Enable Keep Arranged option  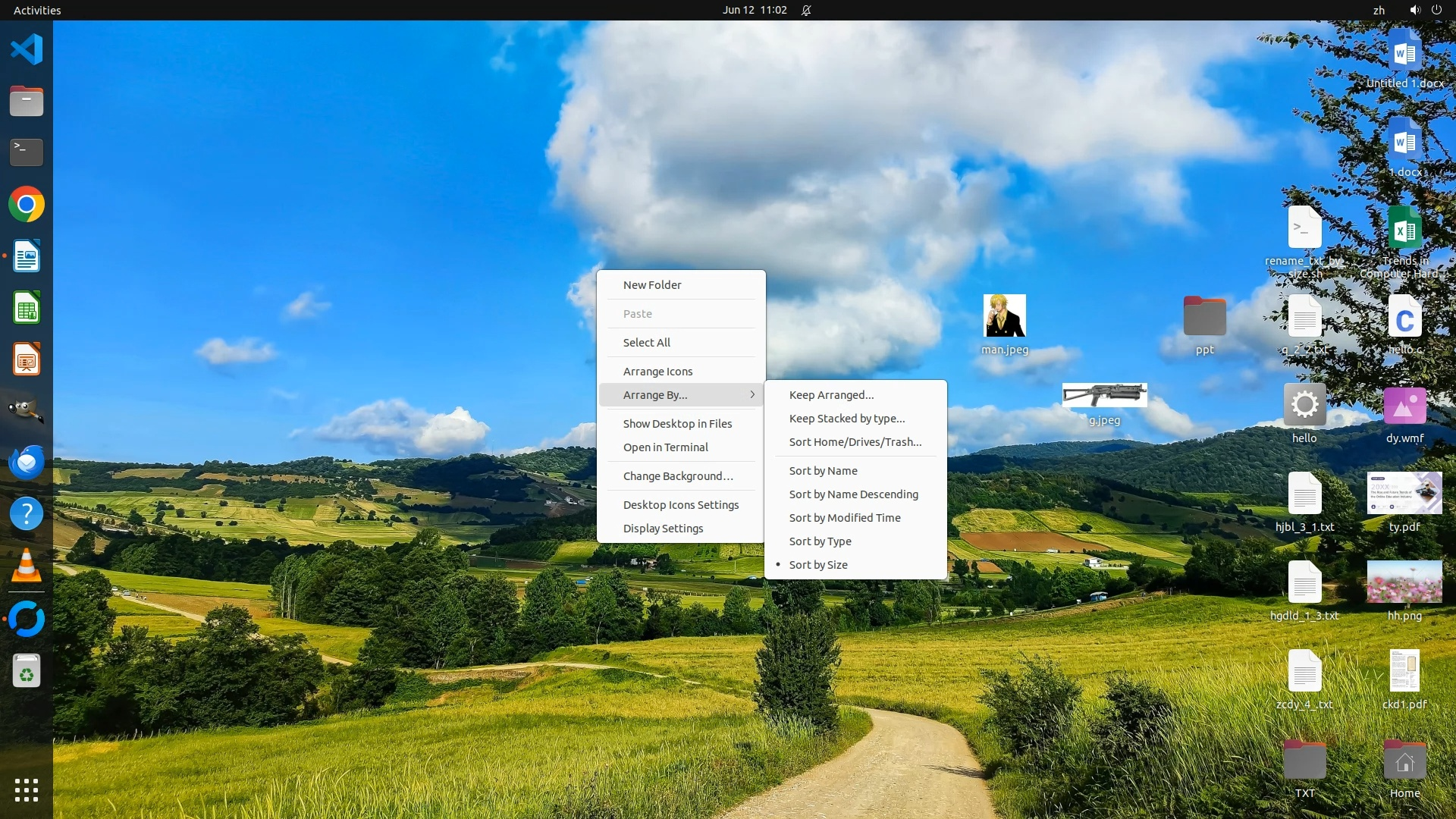(831, 395)
